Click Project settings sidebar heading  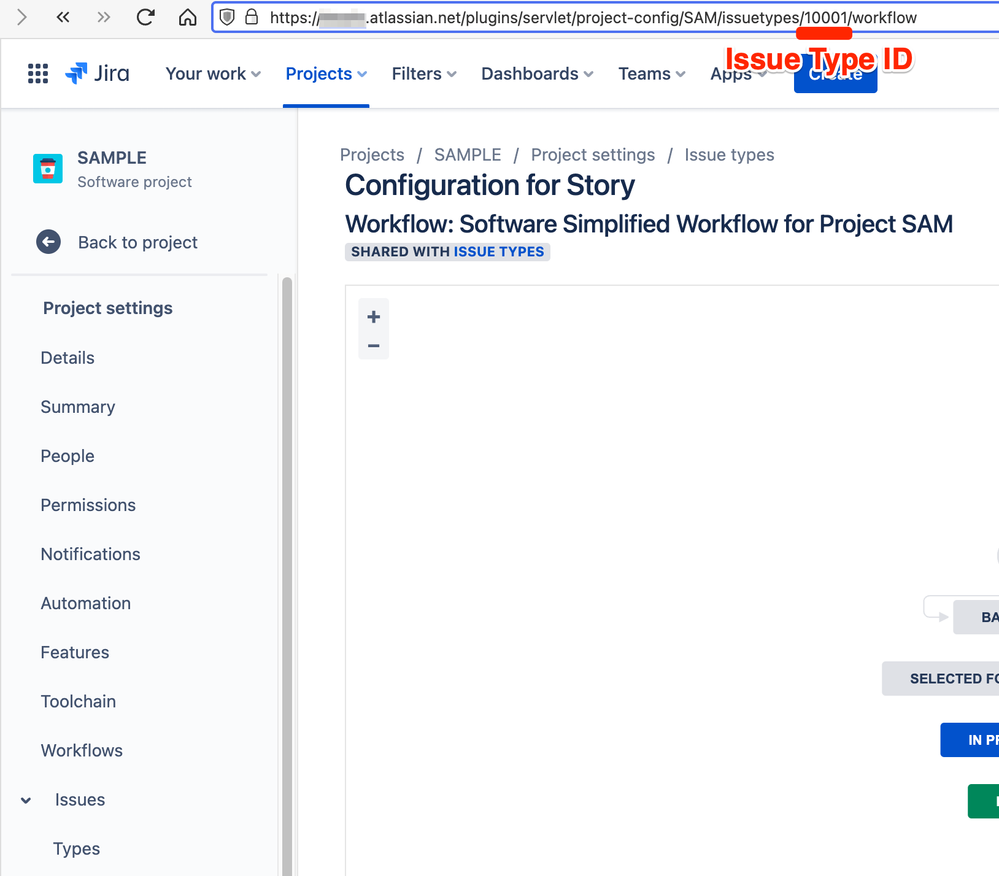coord(108,308)
